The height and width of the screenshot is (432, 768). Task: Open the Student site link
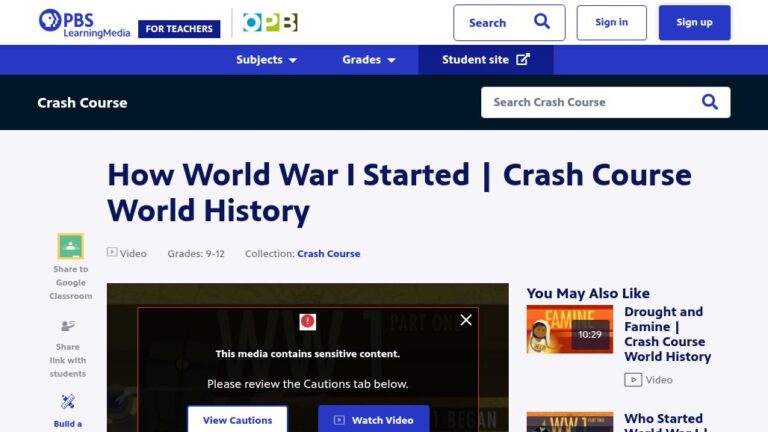[486, 60]
